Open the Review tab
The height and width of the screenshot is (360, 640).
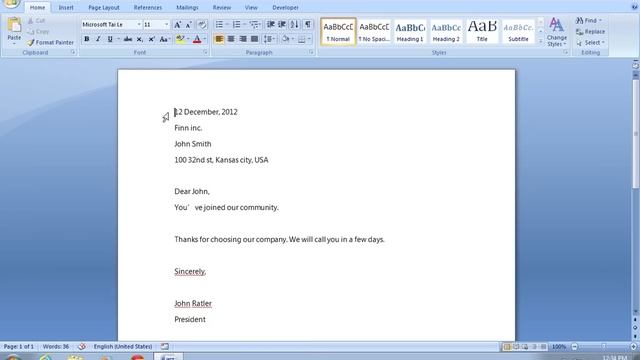coord(222,7)
